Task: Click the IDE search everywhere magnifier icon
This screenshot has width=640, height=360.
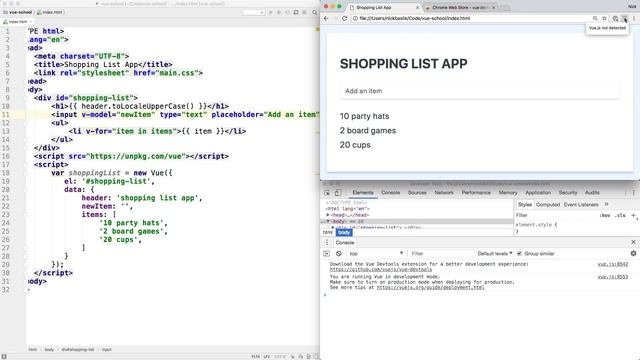Action: (315, 12)
